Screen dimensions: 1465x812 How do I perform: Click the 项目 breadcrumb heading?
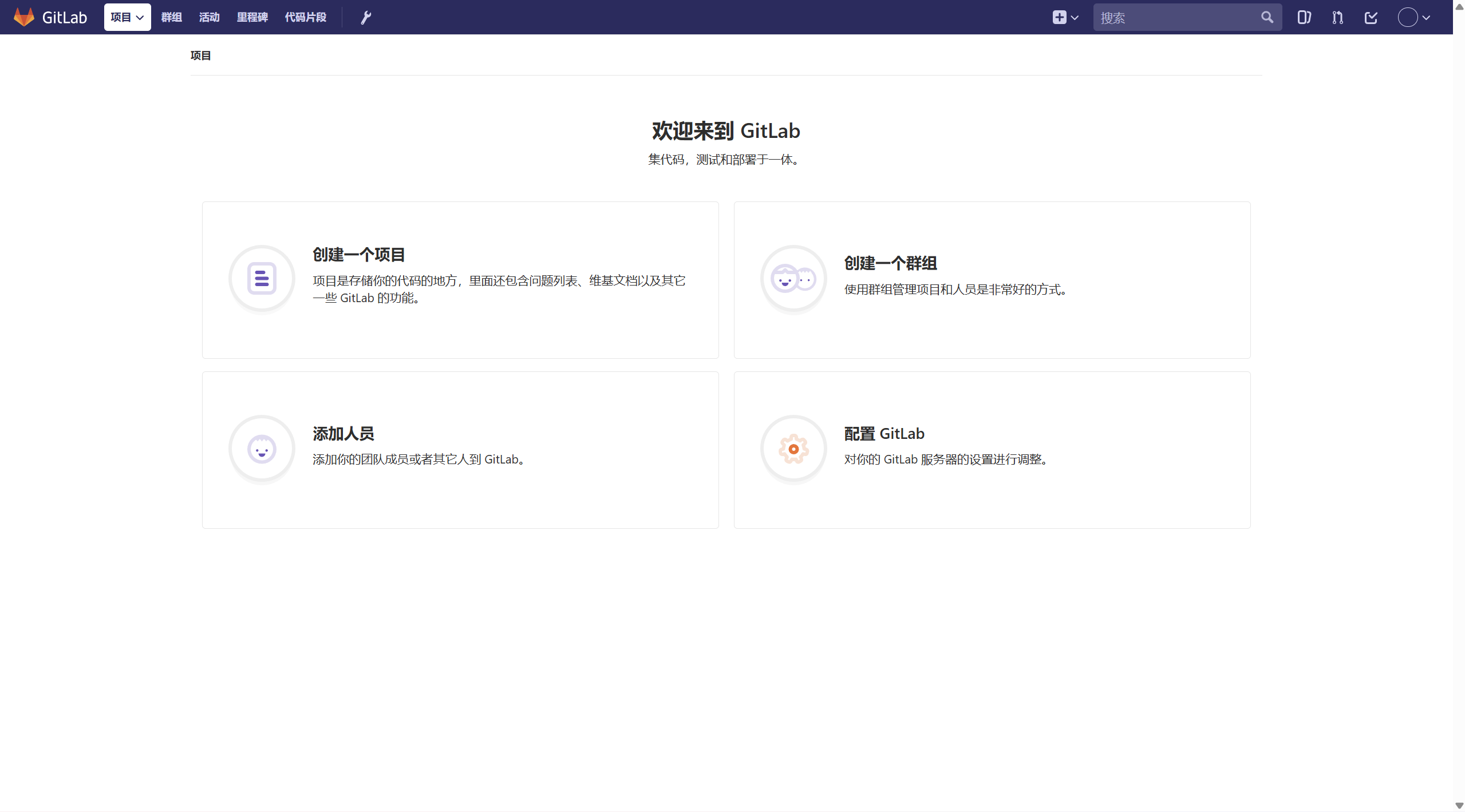pyautogui.click(x=201, y=56)
